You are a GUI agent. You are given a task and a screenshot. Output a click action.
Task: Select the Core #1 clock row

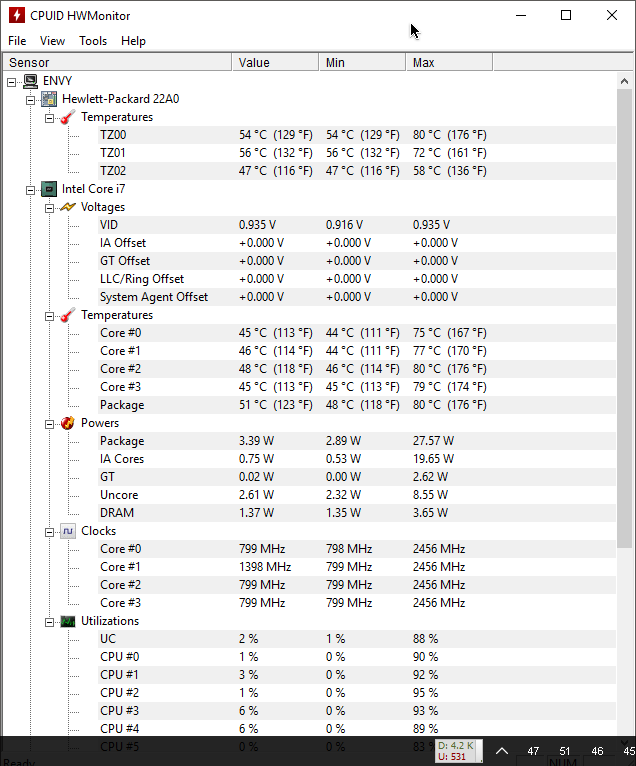pos(357,567)
